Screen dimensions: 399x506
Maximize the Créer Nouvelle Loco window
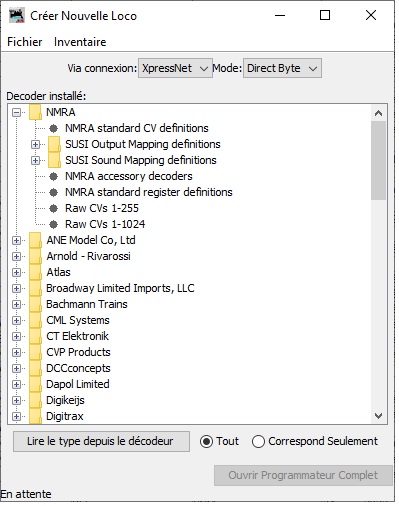(x=325, y=15)
